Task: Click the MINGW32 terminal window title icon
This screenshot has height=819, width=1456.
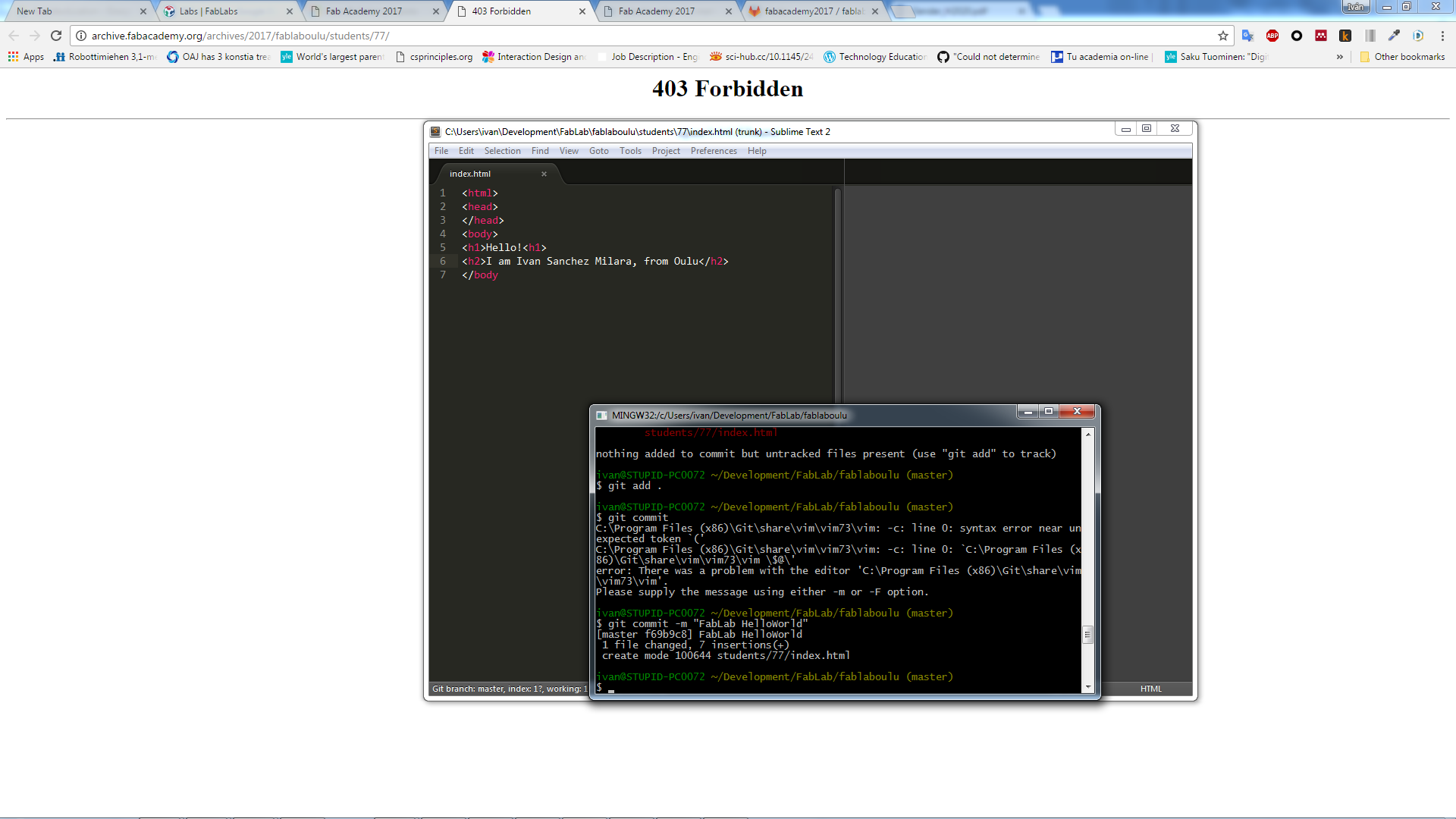Action: coord(601,416)
